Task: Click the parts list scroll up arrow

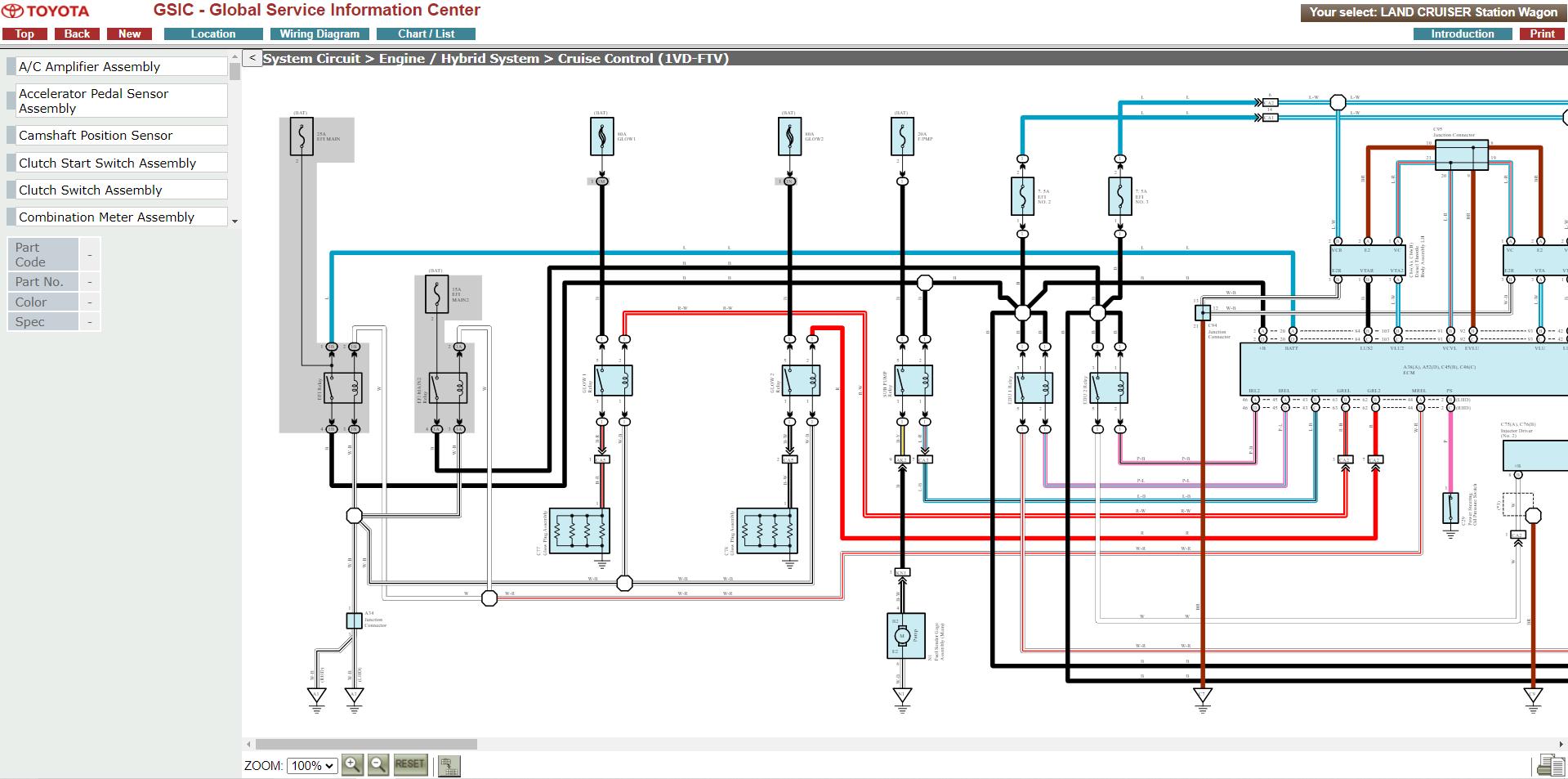Action: tap(235, 57)
